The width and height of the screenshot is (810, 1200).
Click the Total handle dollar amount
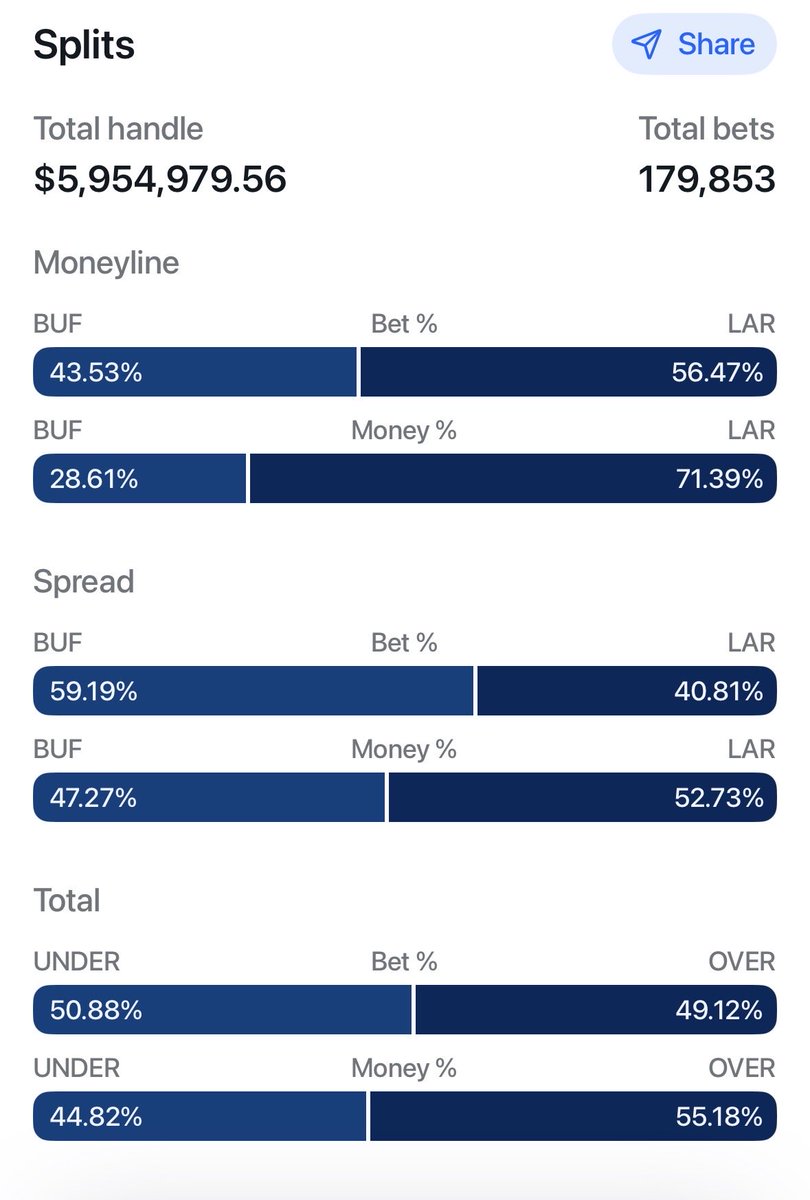pyautogui.click(x=160, y=179)
